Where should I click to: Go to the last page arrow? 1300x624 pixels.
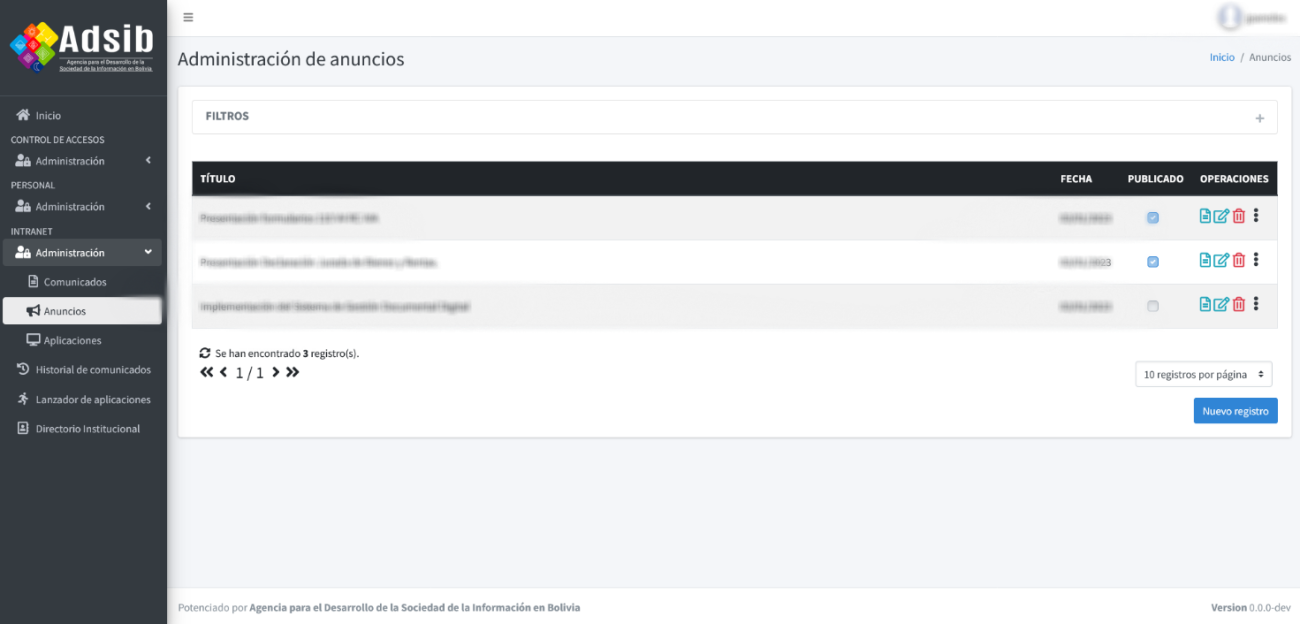293,372
